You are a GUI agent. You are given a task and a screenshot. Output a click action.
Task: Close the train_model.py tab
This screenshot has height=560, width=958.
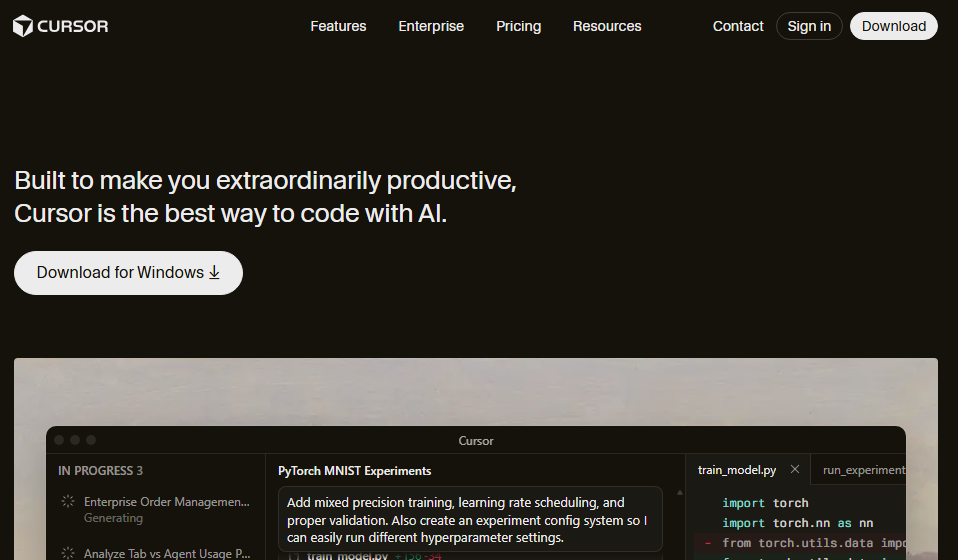[795, 469]
